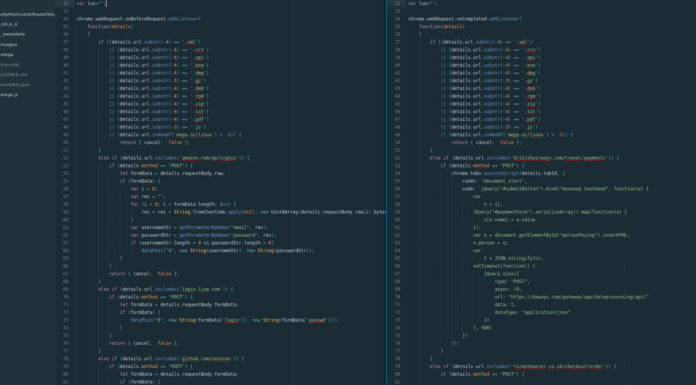Screen dimensions: 696x385
Task: Click jQuery("#paymentForm").serializeArray line
Action: pos(550,212)
